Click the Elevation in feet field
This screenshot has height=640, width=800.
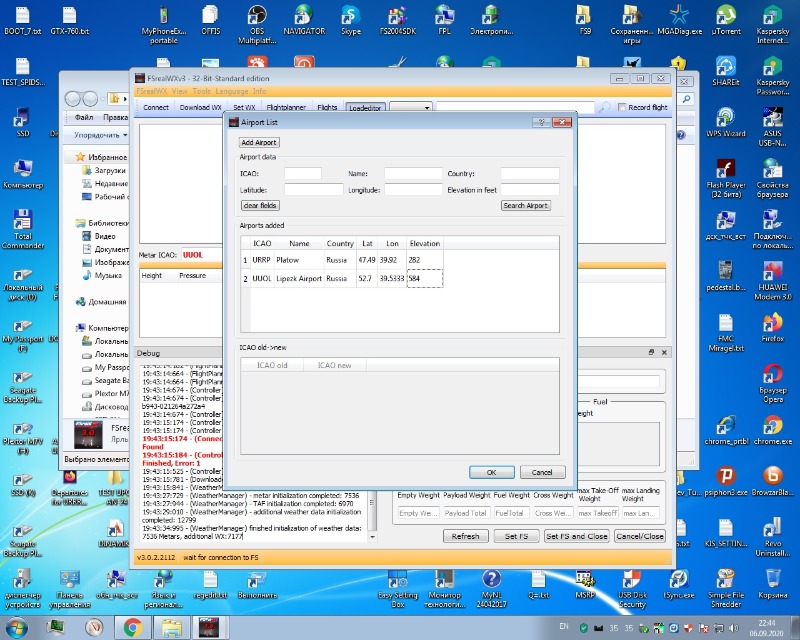[x=530, y=190]
